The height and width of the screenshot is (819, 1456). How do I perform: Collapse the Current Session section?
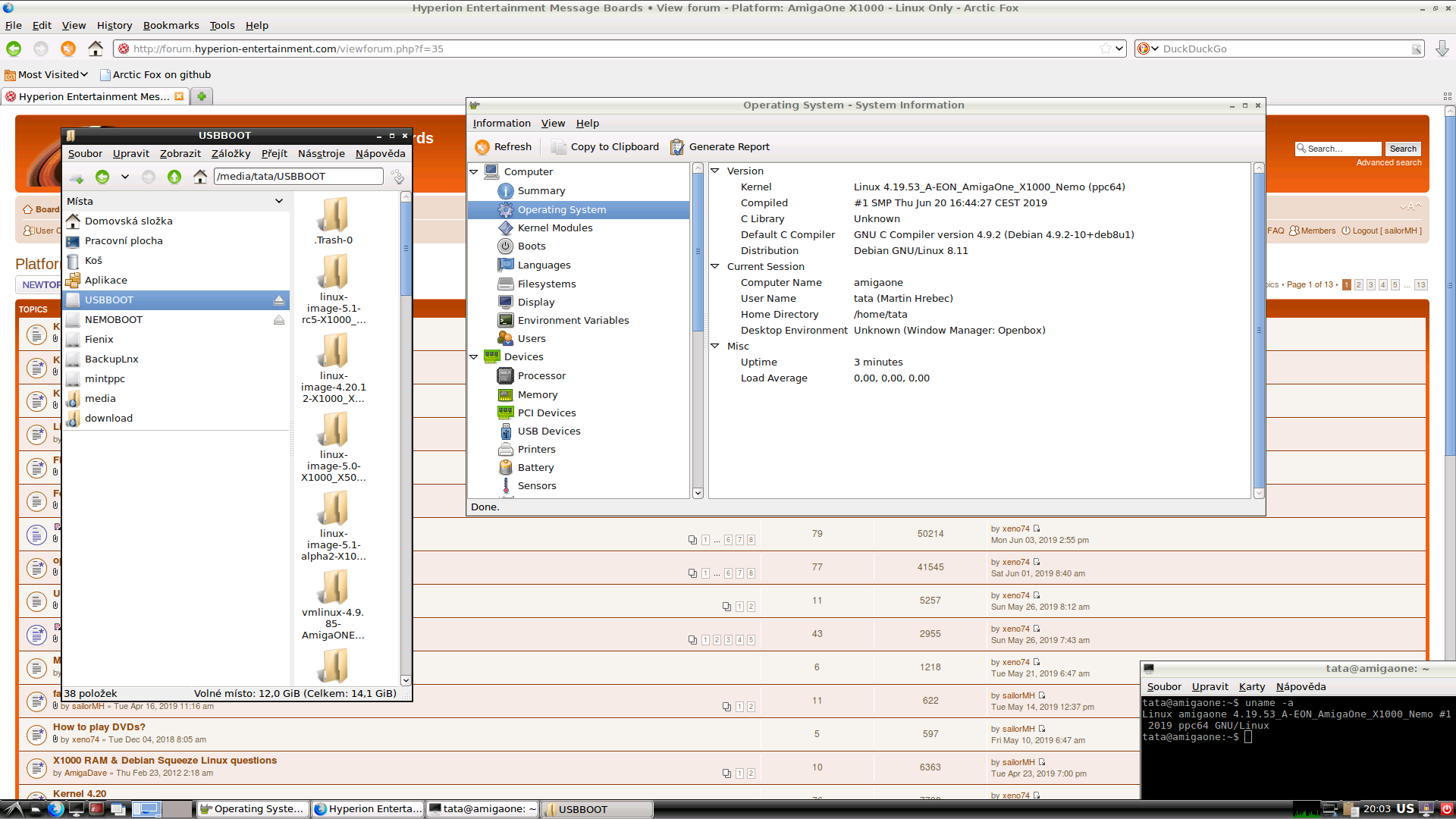click(714, 267)
